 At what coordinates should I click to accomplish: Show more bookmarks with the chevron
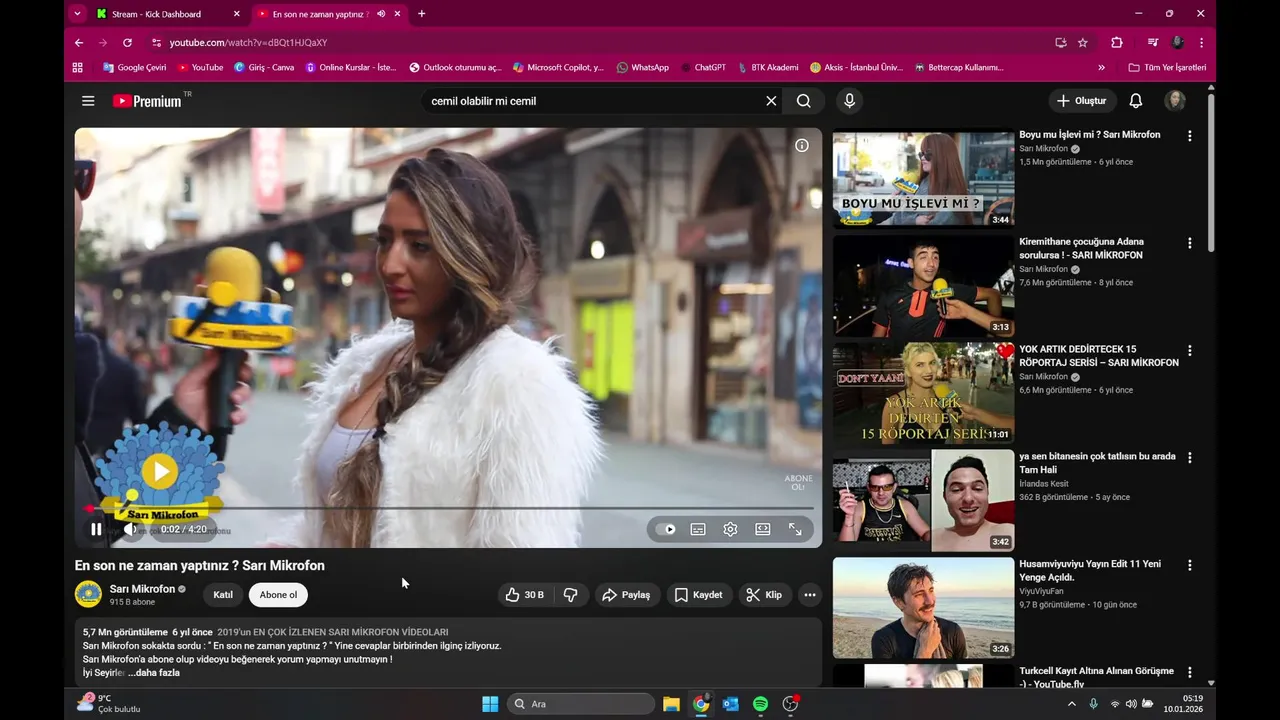pyautogui.click(x=1102, y=68)
